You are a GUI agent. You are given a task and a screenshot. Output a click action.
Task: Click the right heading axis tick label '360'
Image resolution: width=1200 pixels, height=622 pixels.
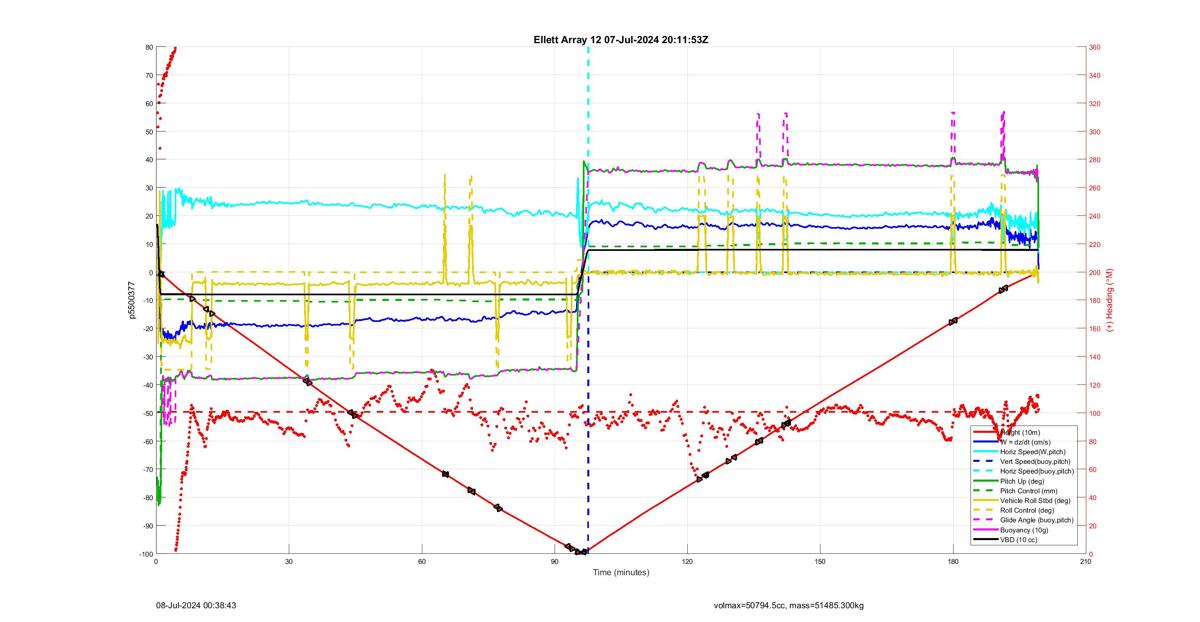(x=1095, y=47)
